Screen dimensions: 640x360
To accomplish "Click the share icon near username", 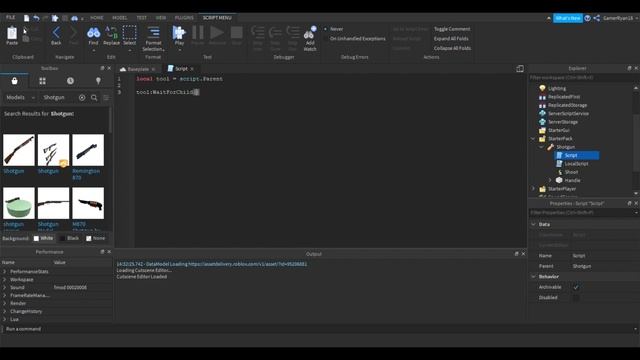I will [596, 18].
